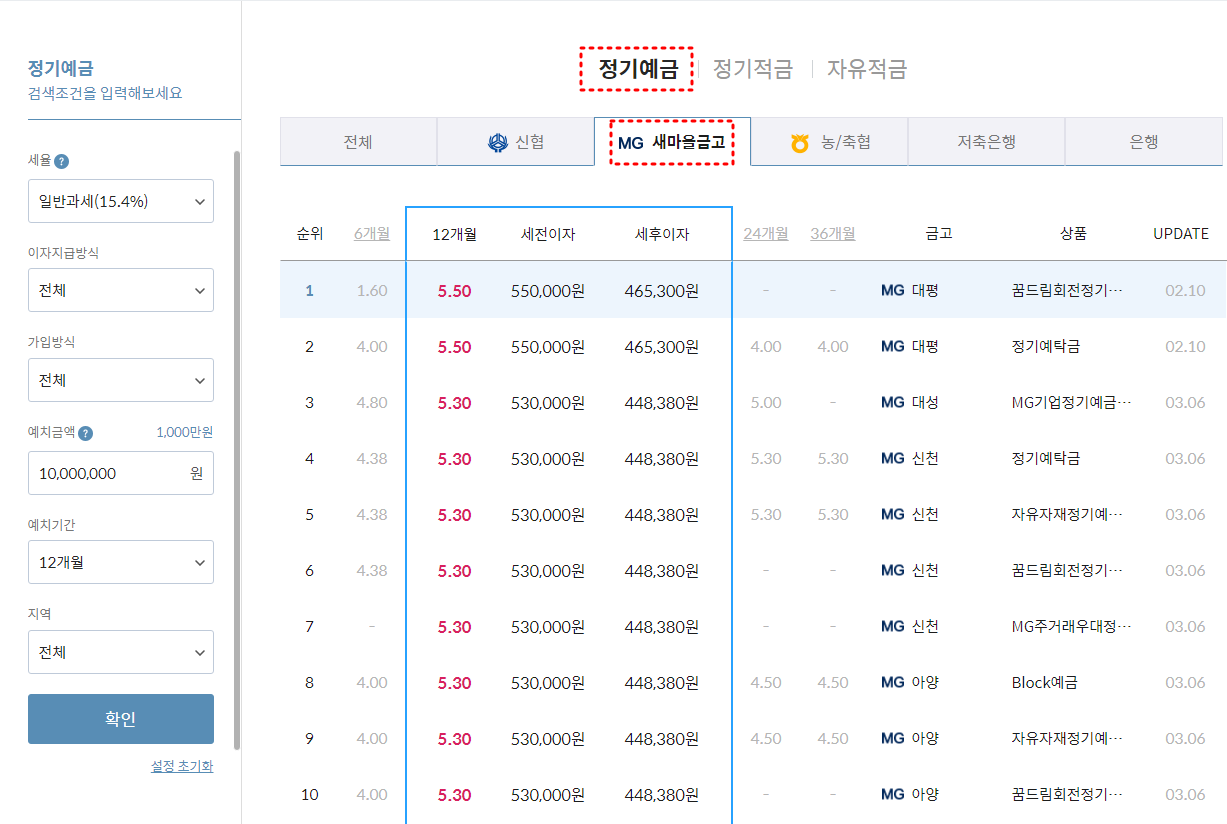Open the 신천 자유자재정기예 product in rank 5
The width and height of the screenshot is (1227, 824).
tap(1067, 515)
